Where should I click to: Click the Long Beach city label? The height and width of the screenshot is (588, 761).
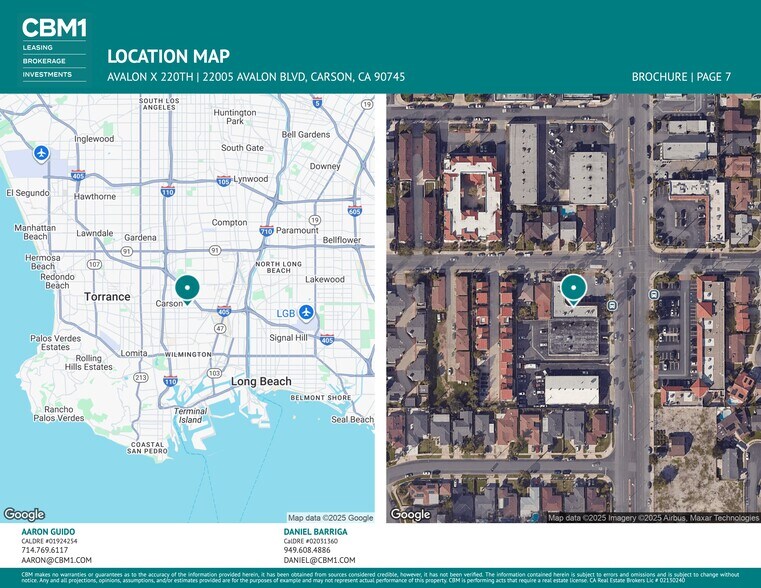click(261, 382)
